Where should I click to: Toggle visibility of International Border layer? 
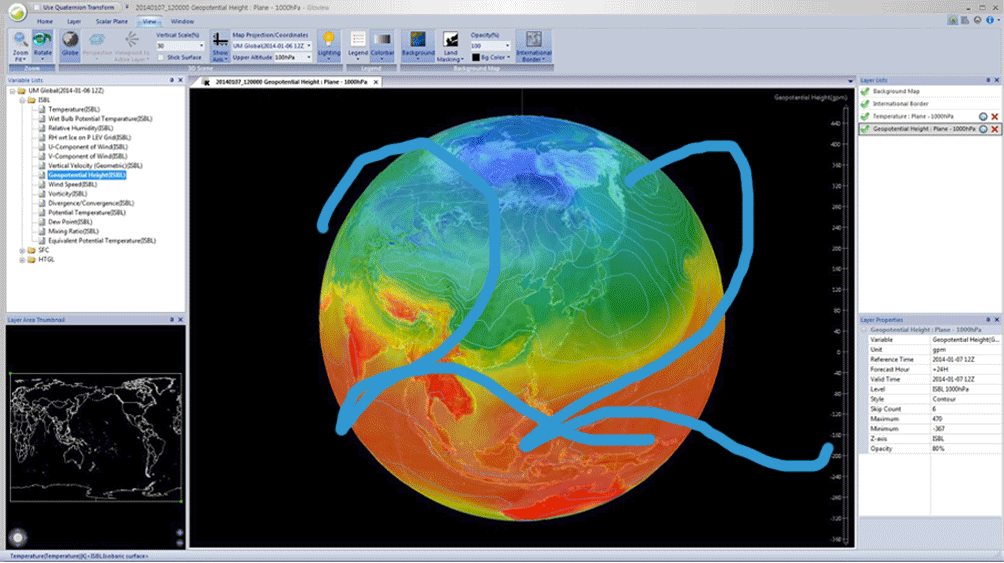(x=865, y=104)
